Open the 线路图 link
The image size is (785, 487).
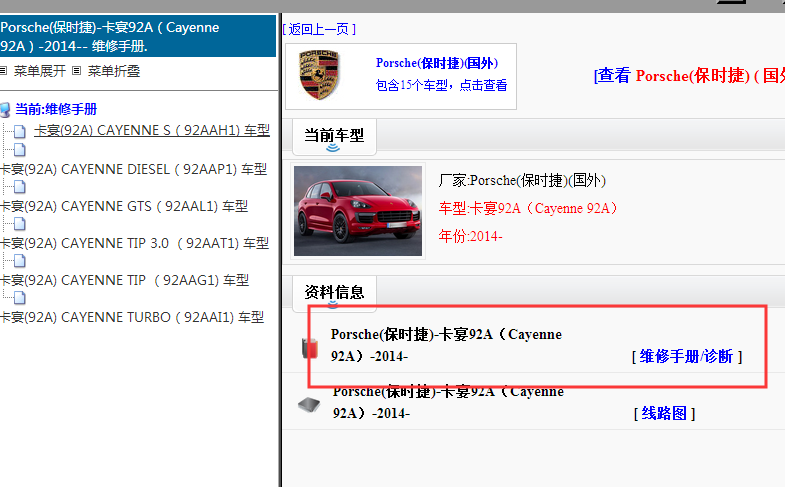coord(664,413)
